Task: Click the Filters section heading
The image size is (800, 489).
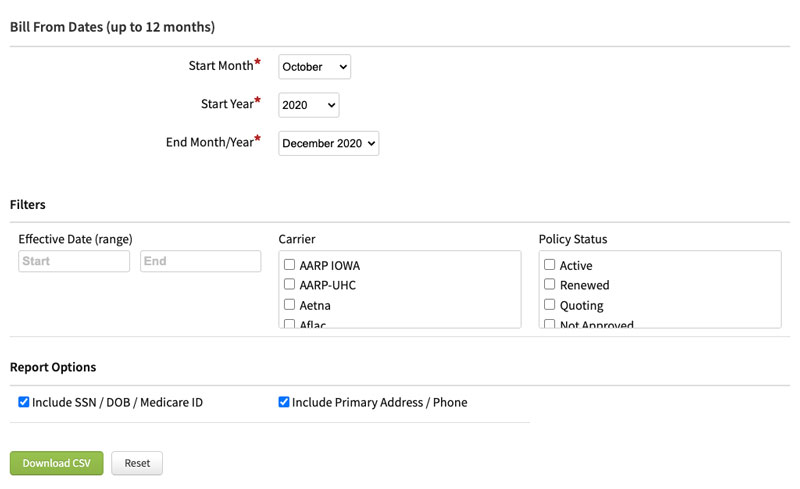Action: 28,204
